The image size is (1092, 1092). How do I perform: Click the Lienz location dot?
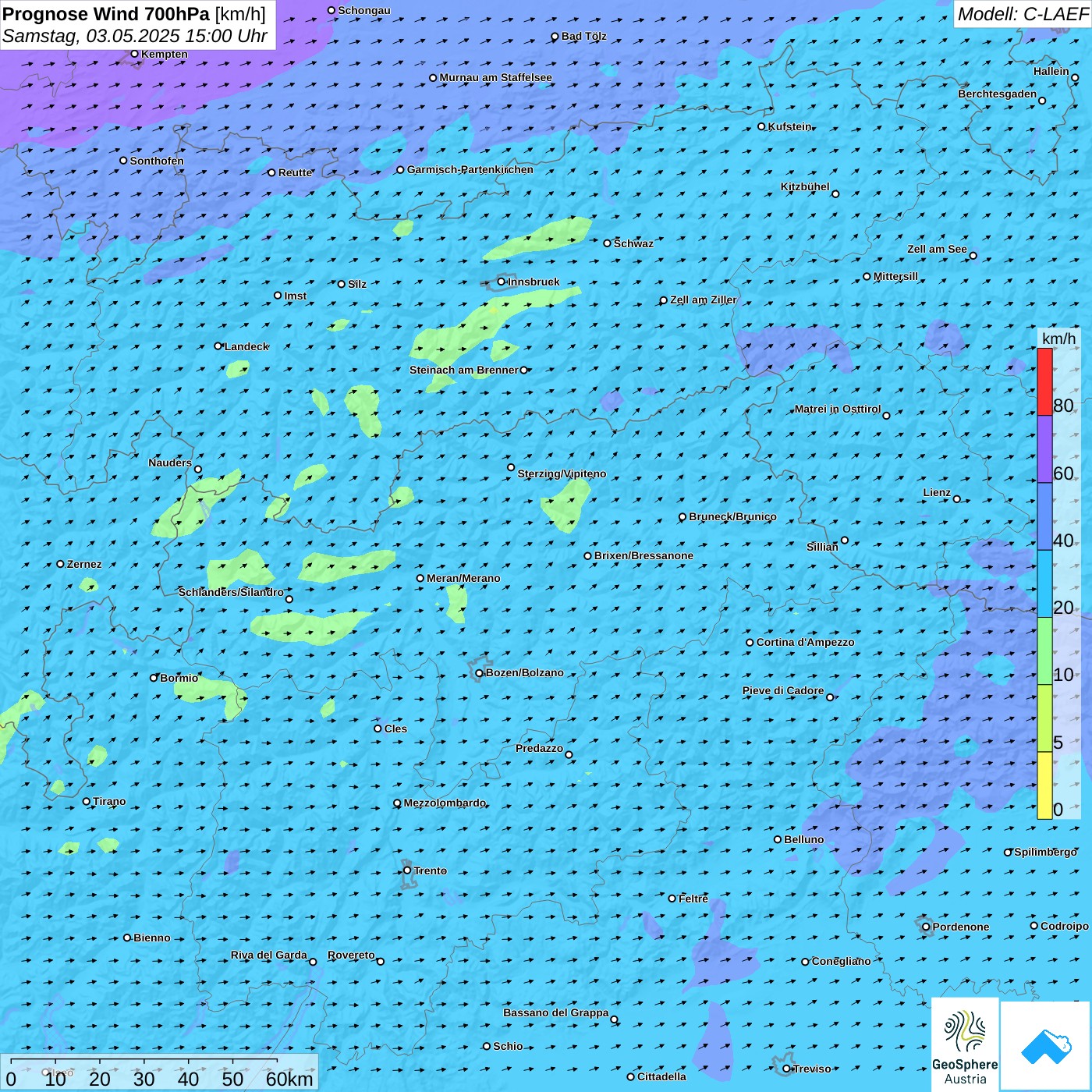[x=957, y=499]
